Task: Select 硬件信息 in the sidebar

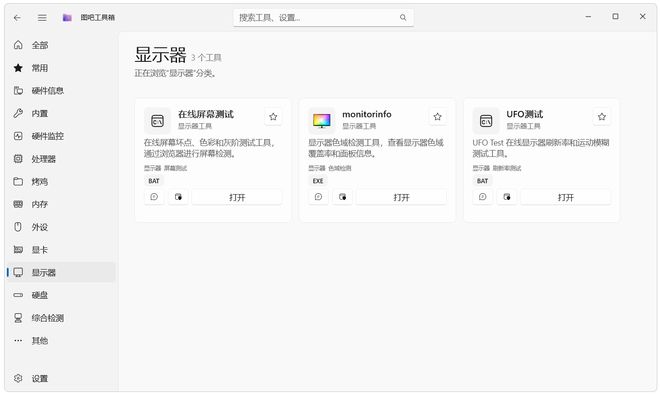Action: tap(60, 90)
